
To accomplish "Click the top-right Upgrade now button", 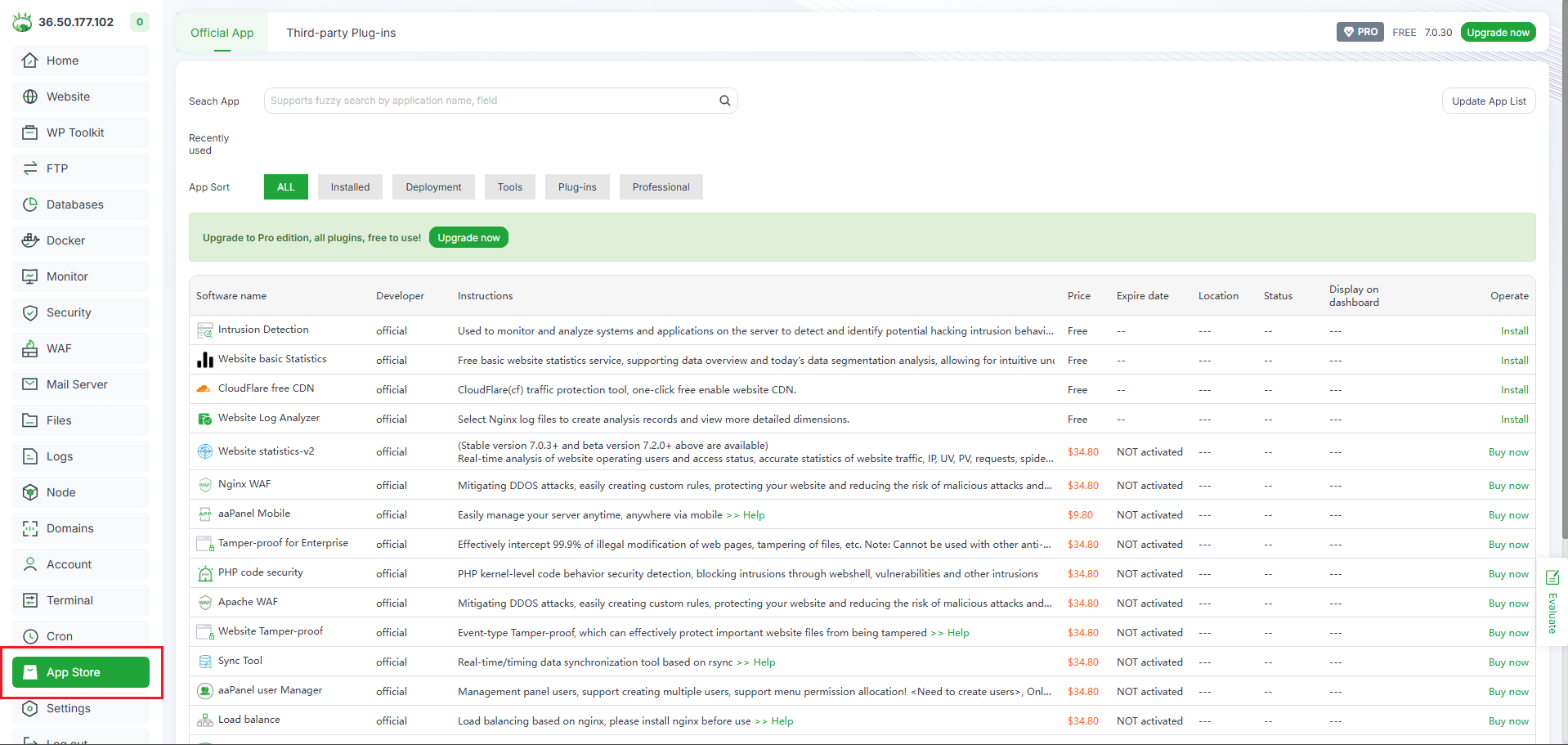I will [1498, 32].
